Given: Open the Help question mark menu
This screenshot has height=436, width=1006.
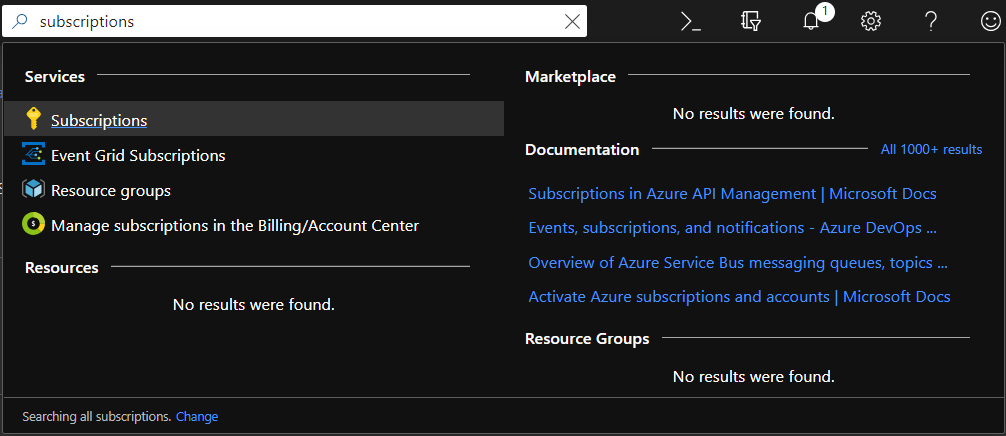Looking at the screenshot, I should 930,21.
